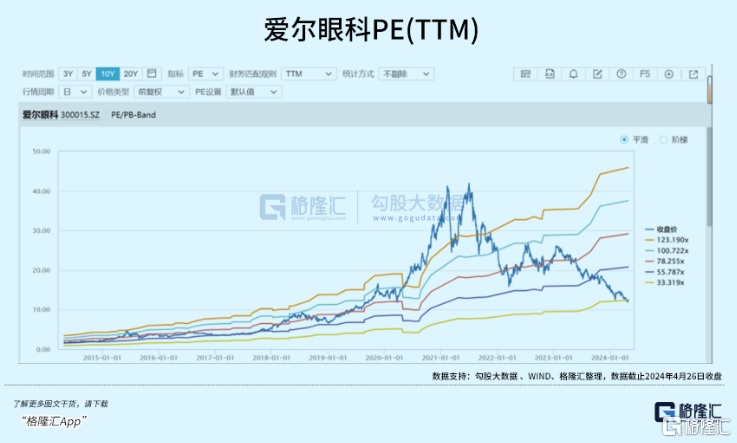737x443 pixels.
Task: Click the edit note icon
Action: (x=597, y=74)
